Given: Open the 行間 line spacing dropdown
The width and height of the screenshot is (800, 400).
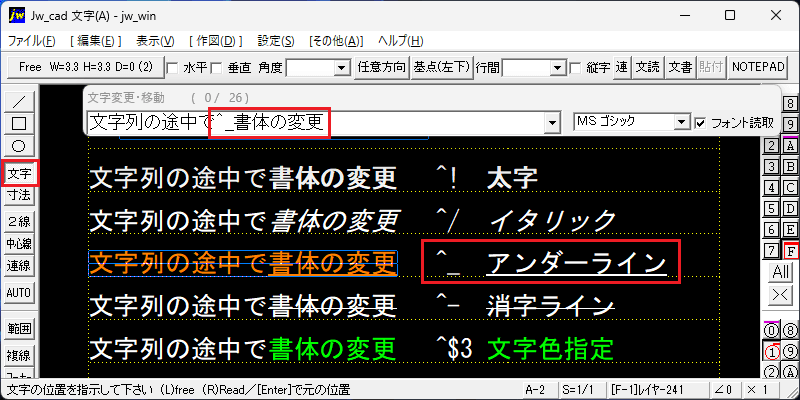Looking at the screenshot, I should click(x=558, y=67).
